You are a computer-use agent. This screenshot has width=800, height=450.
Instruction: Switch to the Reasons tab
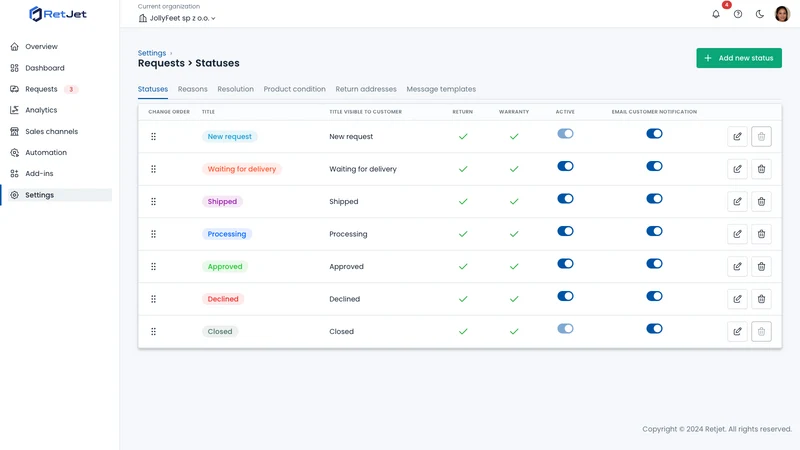[x=192, y=89]
